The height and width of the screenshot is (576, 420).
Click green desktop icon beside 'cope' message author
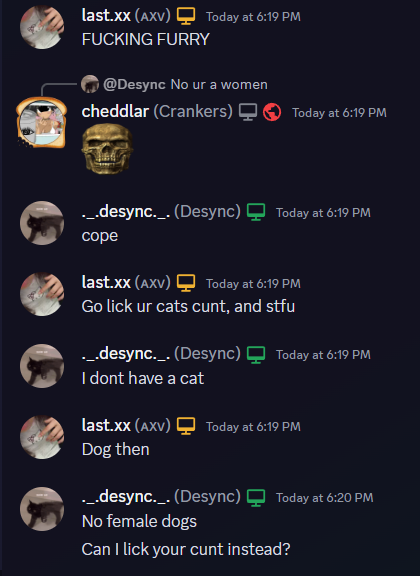pos(256,212)
